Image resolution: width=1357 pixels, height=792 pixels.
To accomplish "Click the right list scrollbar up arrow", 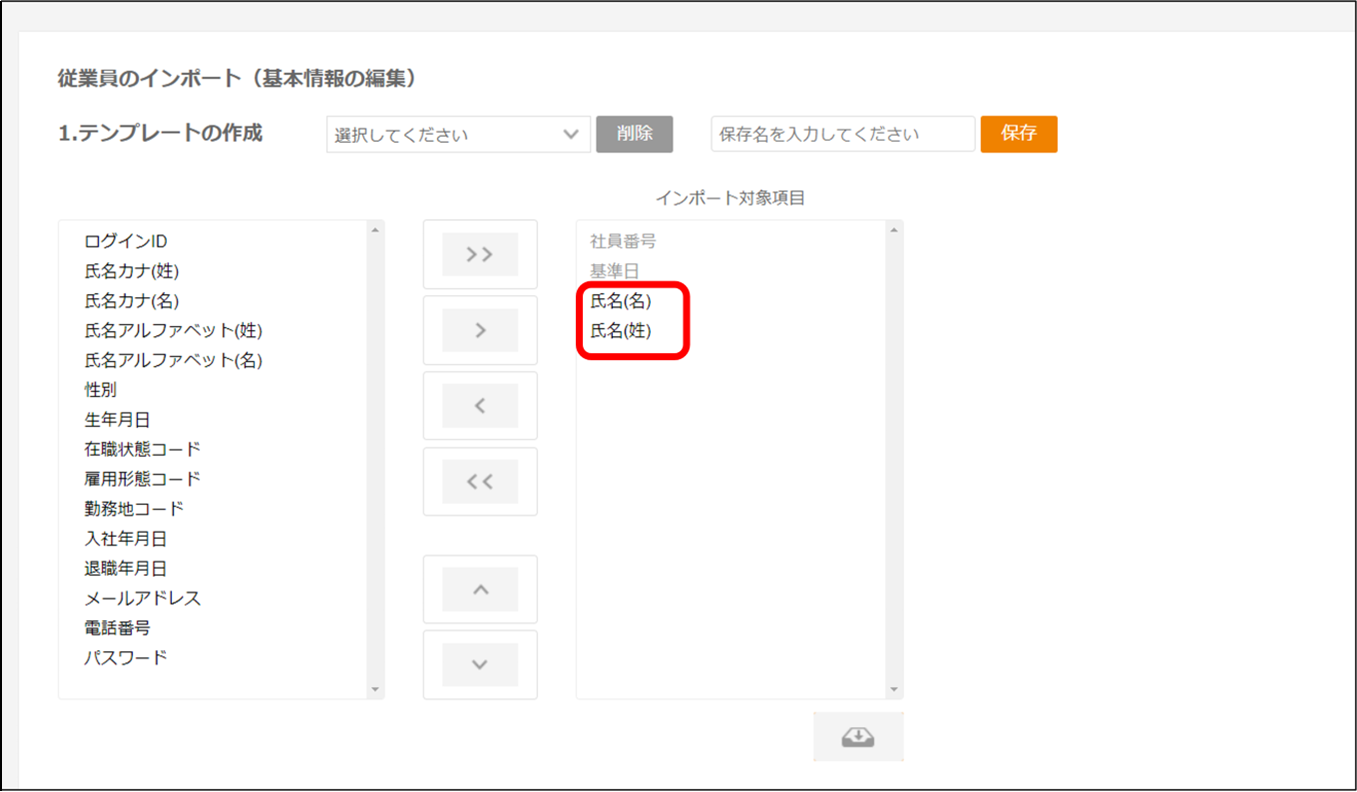I will (894, 230).
